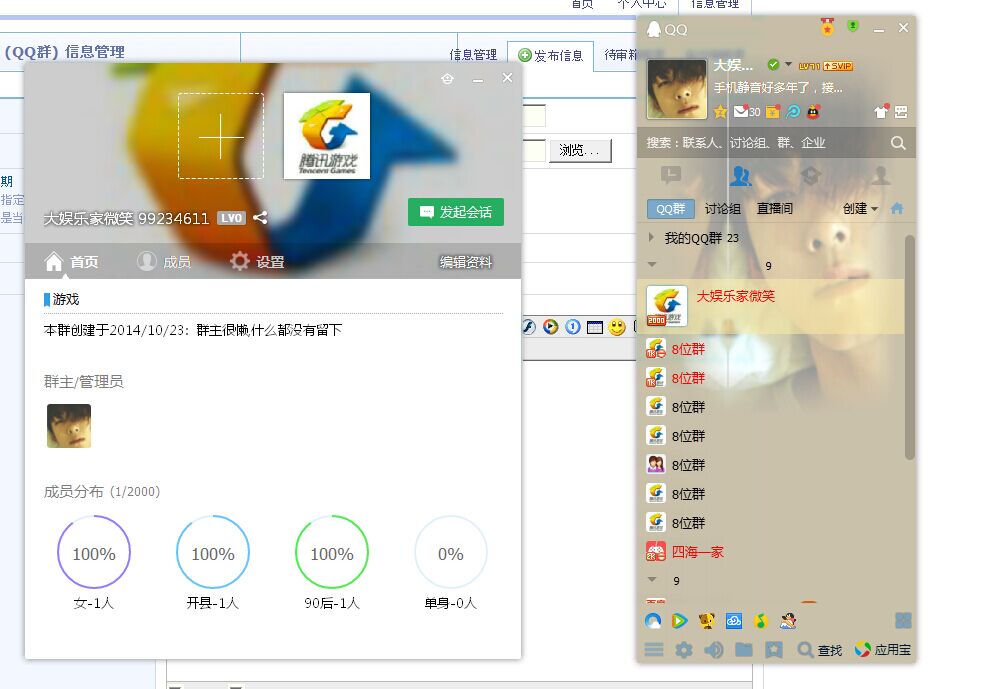
Task: Open the online status dropdown beside the green check
Action: 788,64
